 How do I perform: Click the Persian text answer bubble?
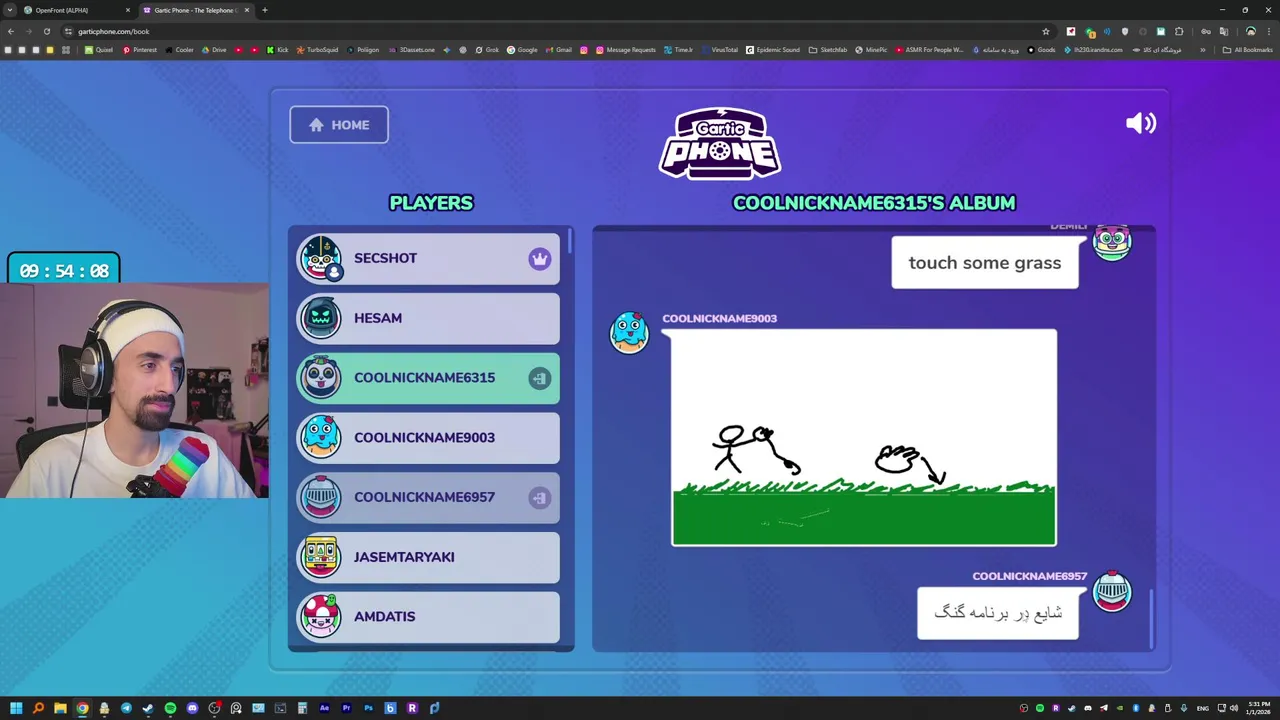click(998, 613)
